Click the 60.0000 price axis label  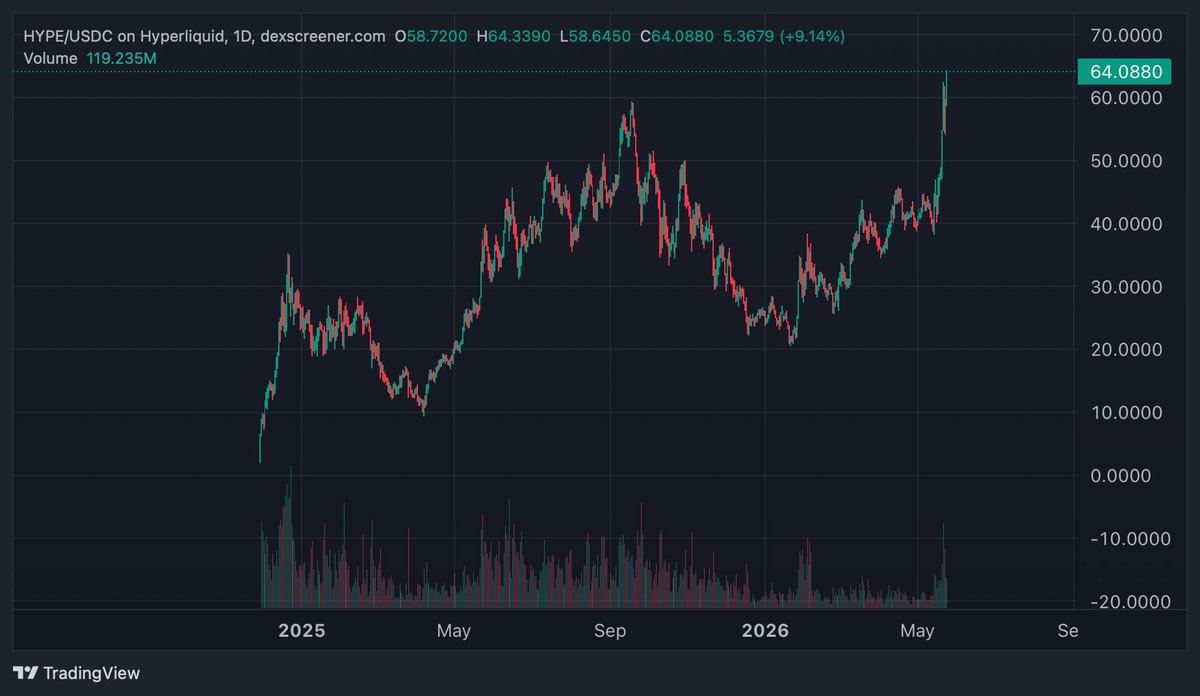click(1125, 98)
